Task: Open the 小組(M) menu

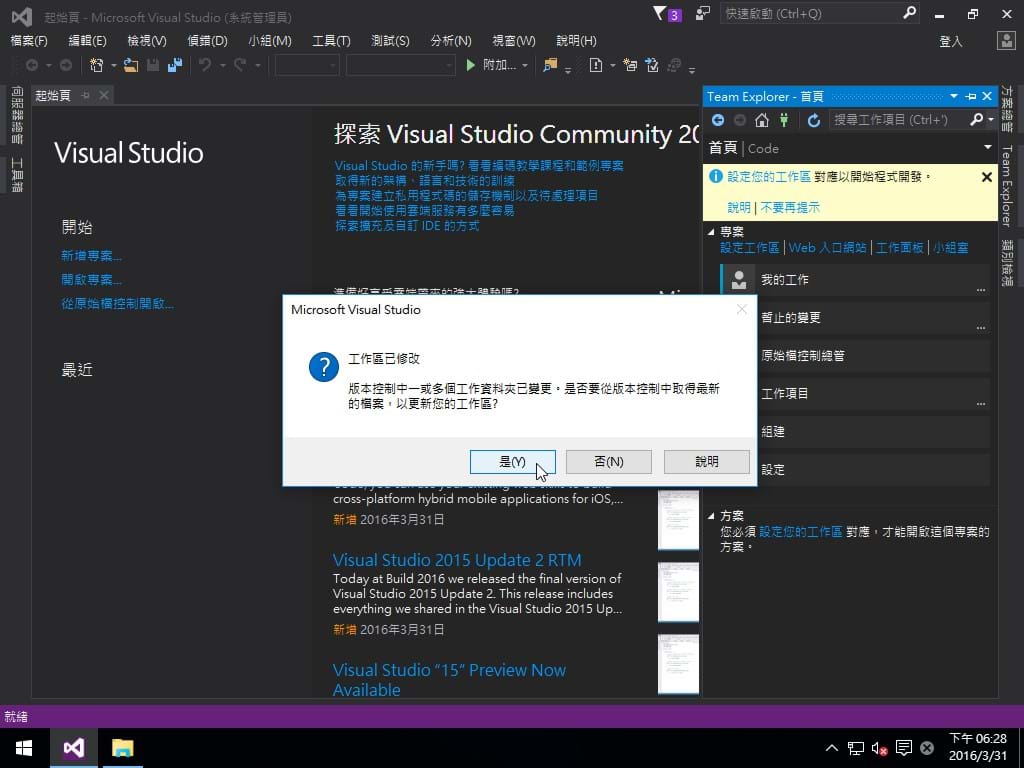Action: click(270, 40)
